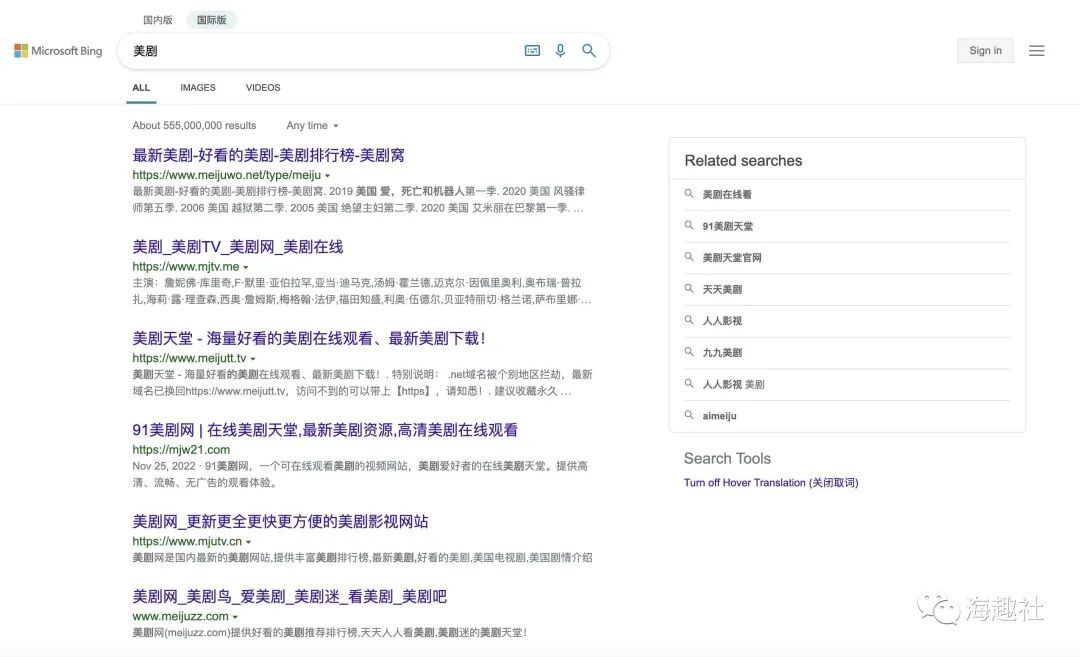Click related search 美剧在线看
Viewport: 1080px width, 657px height.
click(727, 195)
